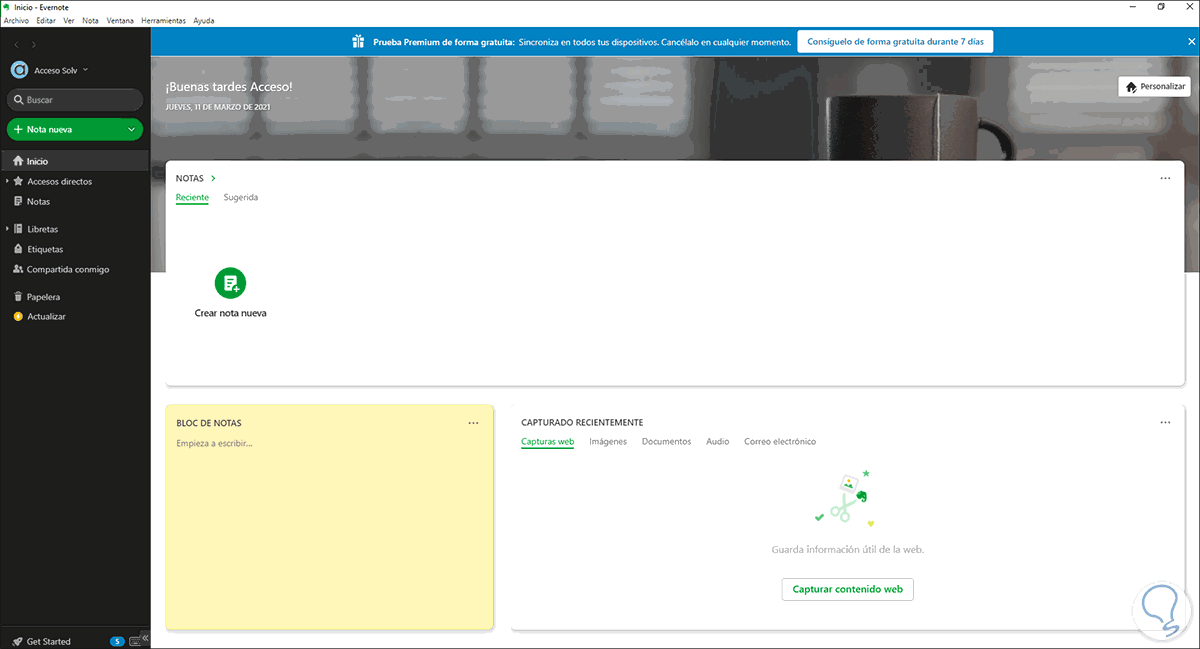The height and width of the screenshot is (649, 1200).
Task: Click the Accesos directos star icon
Action: [18, 182]
